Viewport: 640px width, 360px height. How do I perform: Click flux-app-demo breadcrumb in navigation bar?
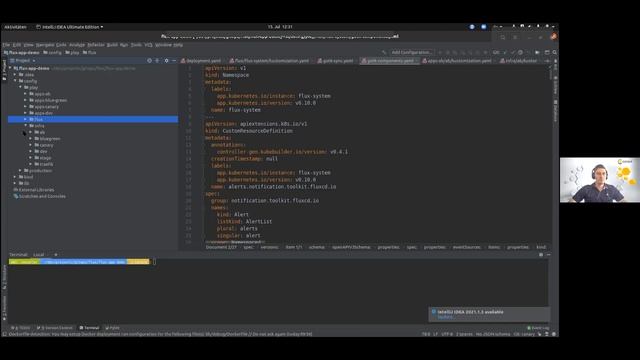[x=21, y=53]
